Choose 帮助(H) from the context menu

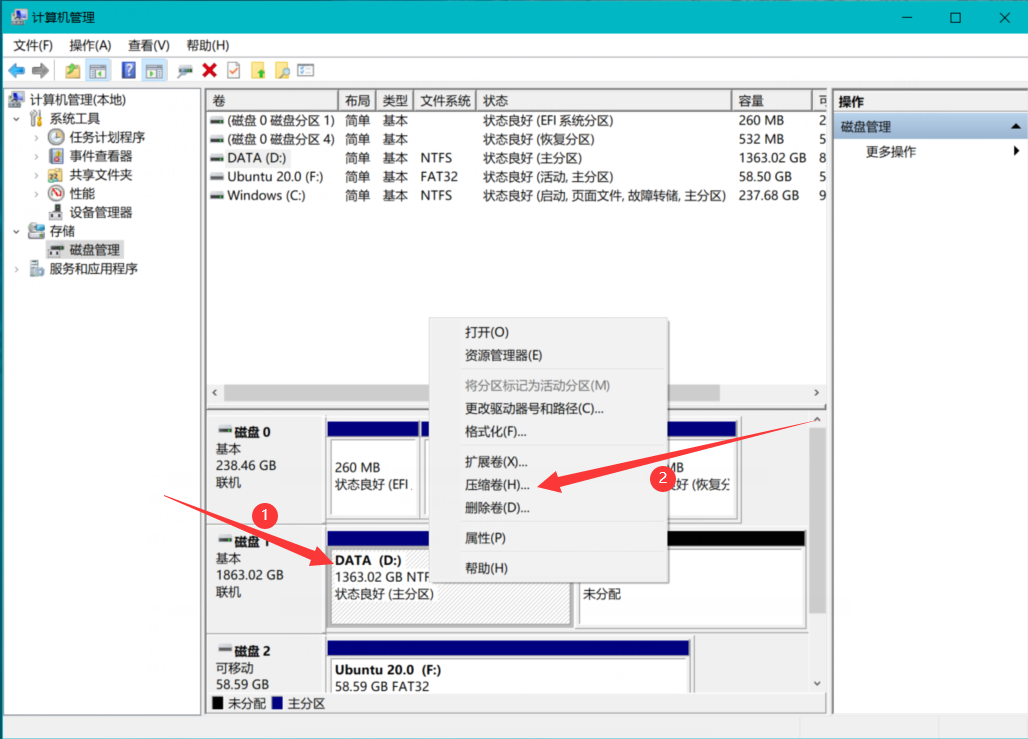(x=549, y=568)
